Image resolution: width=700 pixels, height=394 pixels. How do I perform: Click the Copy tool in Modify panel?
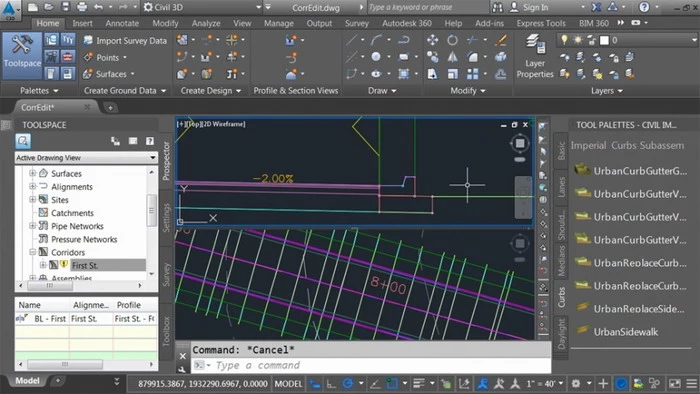[x=432, y=57]
